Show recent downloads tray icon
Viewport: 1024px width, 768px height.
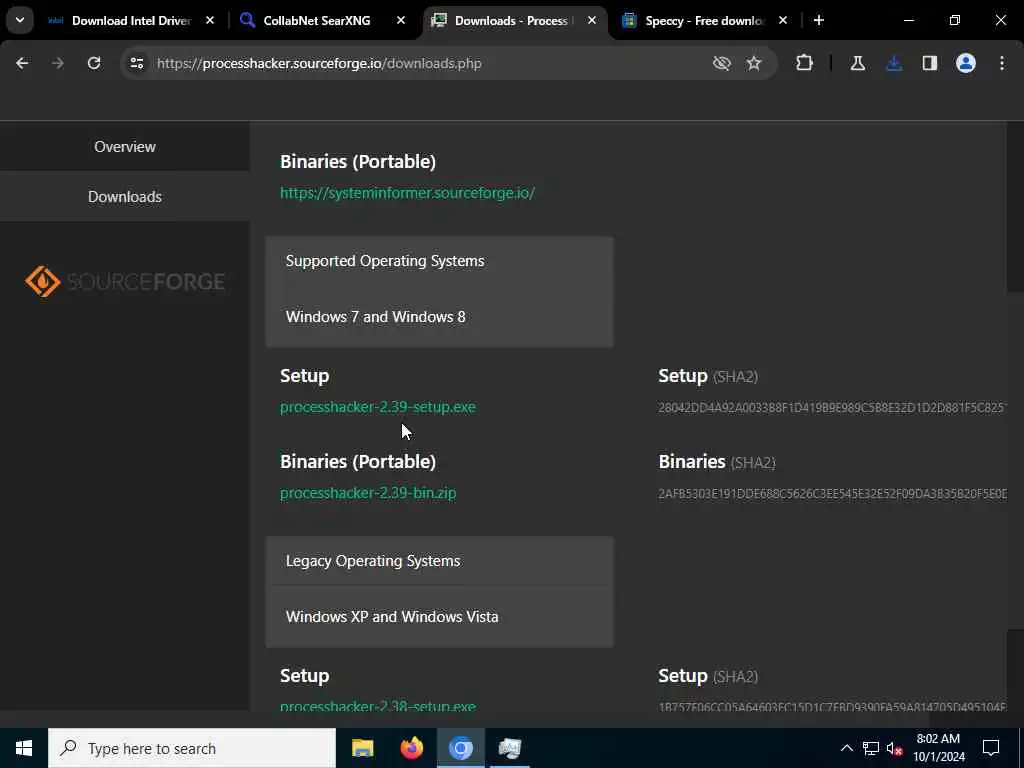click(894, 63)
